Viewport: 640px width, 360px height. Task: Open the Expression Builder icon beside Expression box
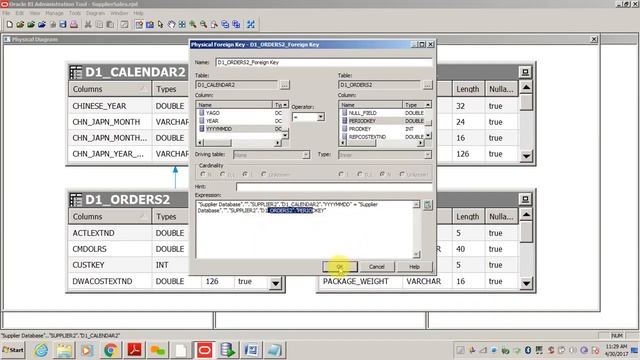point(427,204)
